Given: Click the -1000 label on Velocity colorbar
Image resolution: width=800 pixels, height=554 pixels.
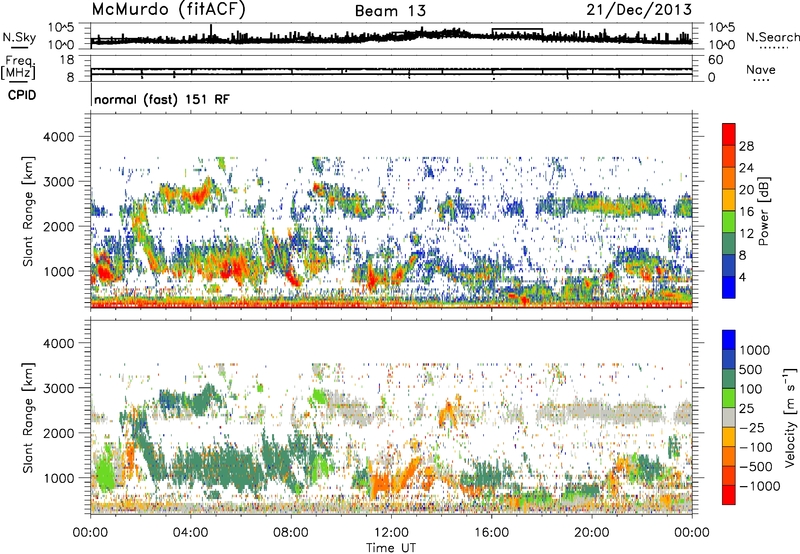Looking at the screenshot, I should pyautogui.click(x=760, y=486).
